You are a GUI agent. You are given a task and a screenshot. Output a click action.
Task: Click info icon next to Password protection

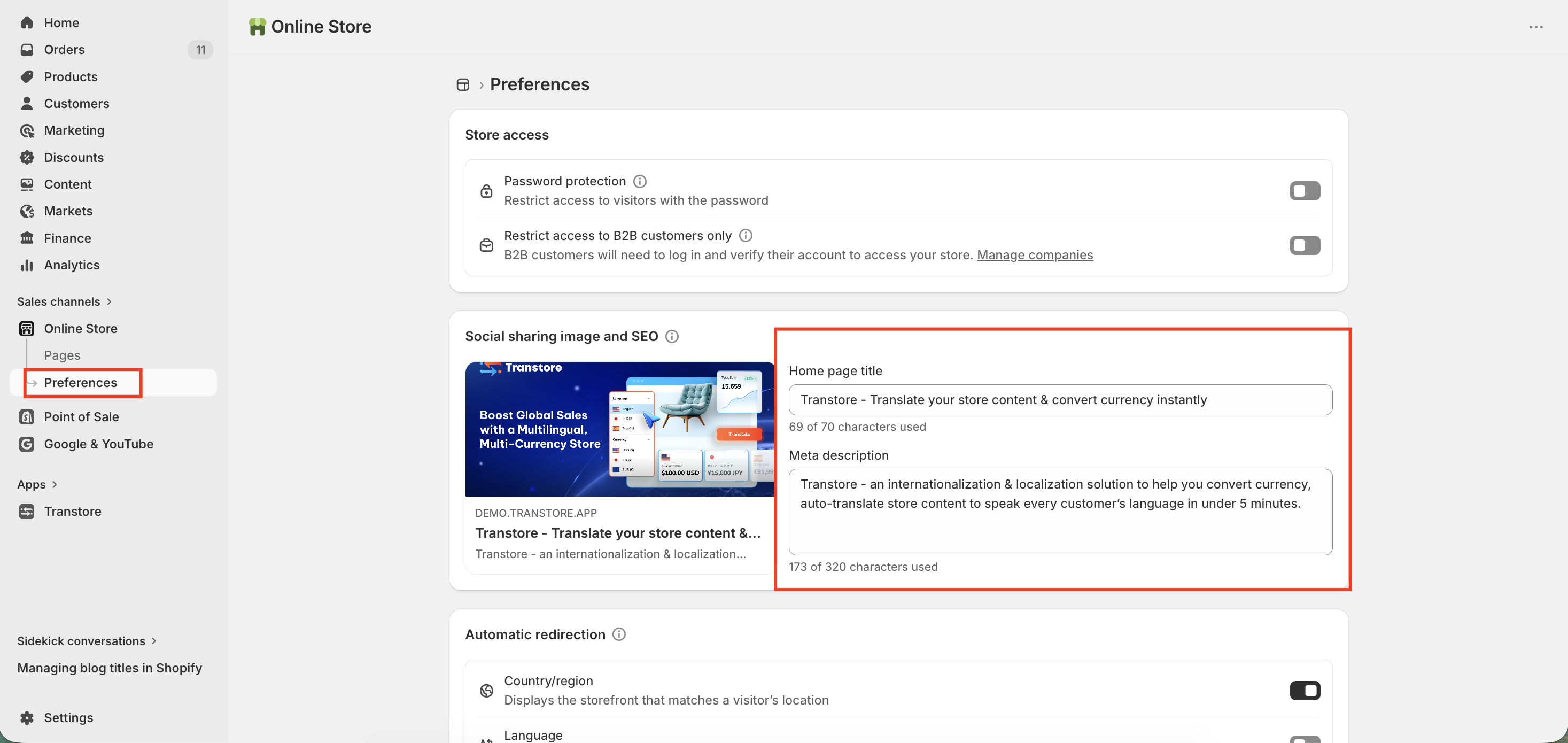[640, 181]
